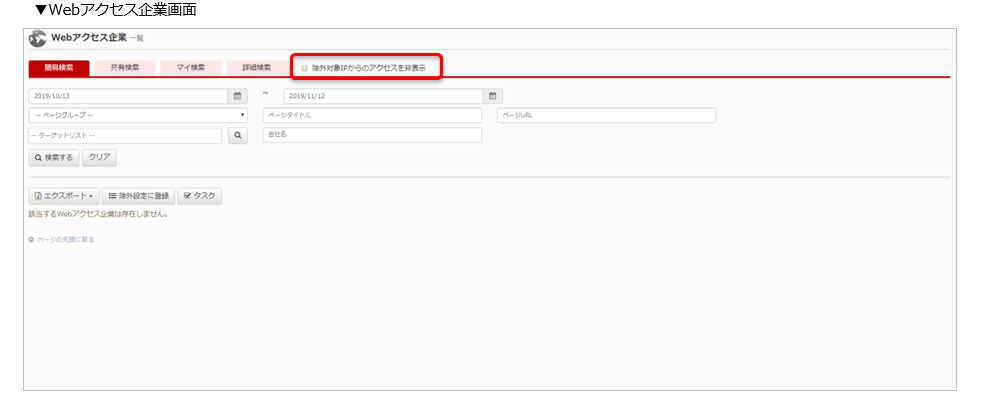This screenshot has height=394, width=983.
Task: Enable 除外対象IPからのアクセスを非表示 checkbox
Action: point(305,68)
